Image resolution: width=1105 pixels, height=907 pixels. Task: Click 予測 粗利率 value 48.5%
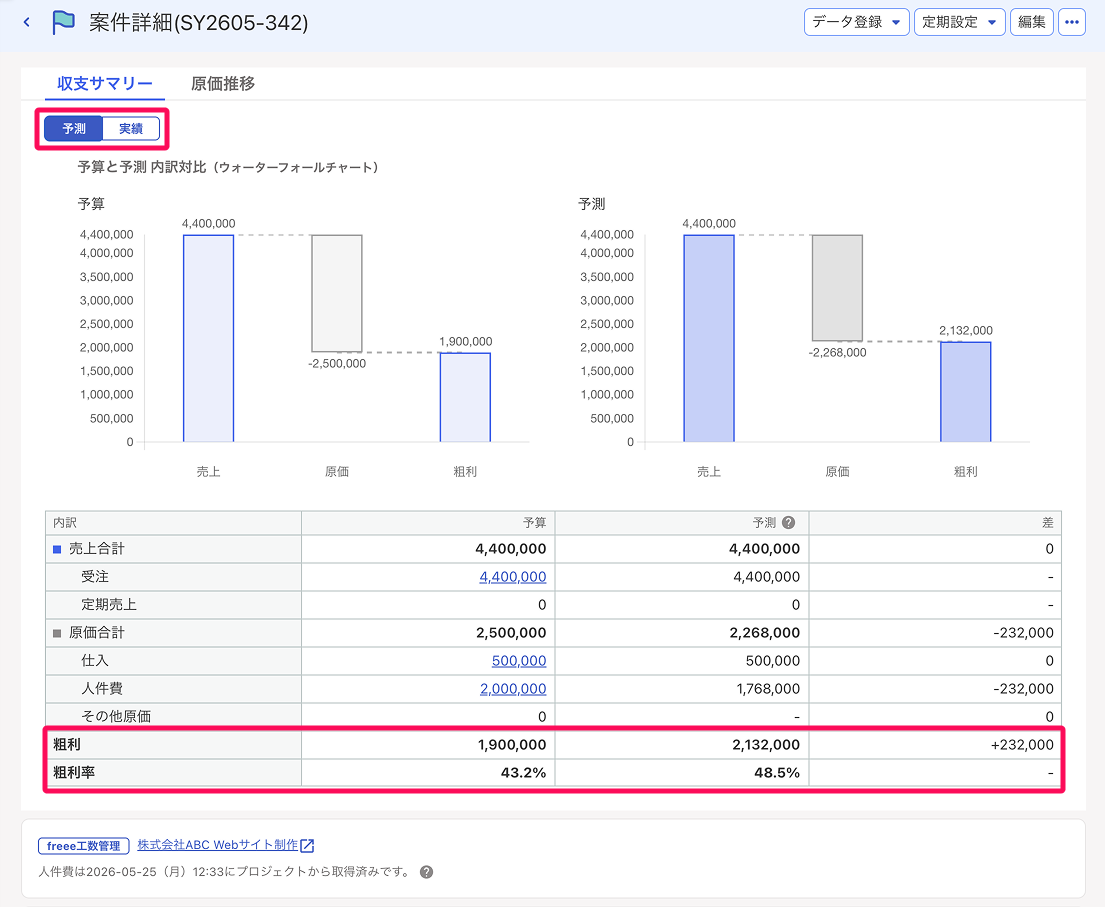pos(777,773)
